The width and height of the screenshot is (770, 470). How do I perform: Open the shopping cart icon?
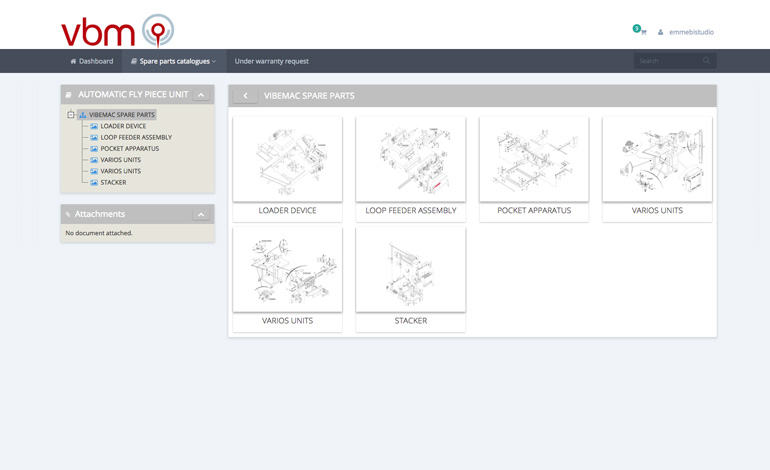point(643,32)
